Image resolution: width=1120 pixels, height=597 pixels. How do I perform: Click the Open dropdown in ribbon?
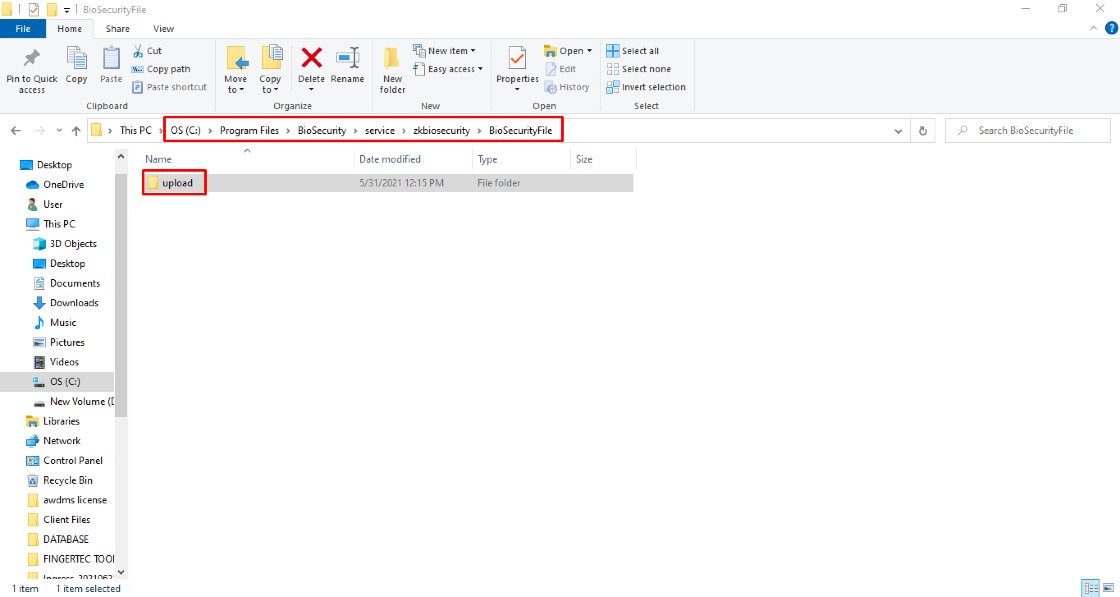(x=569, y=51)
